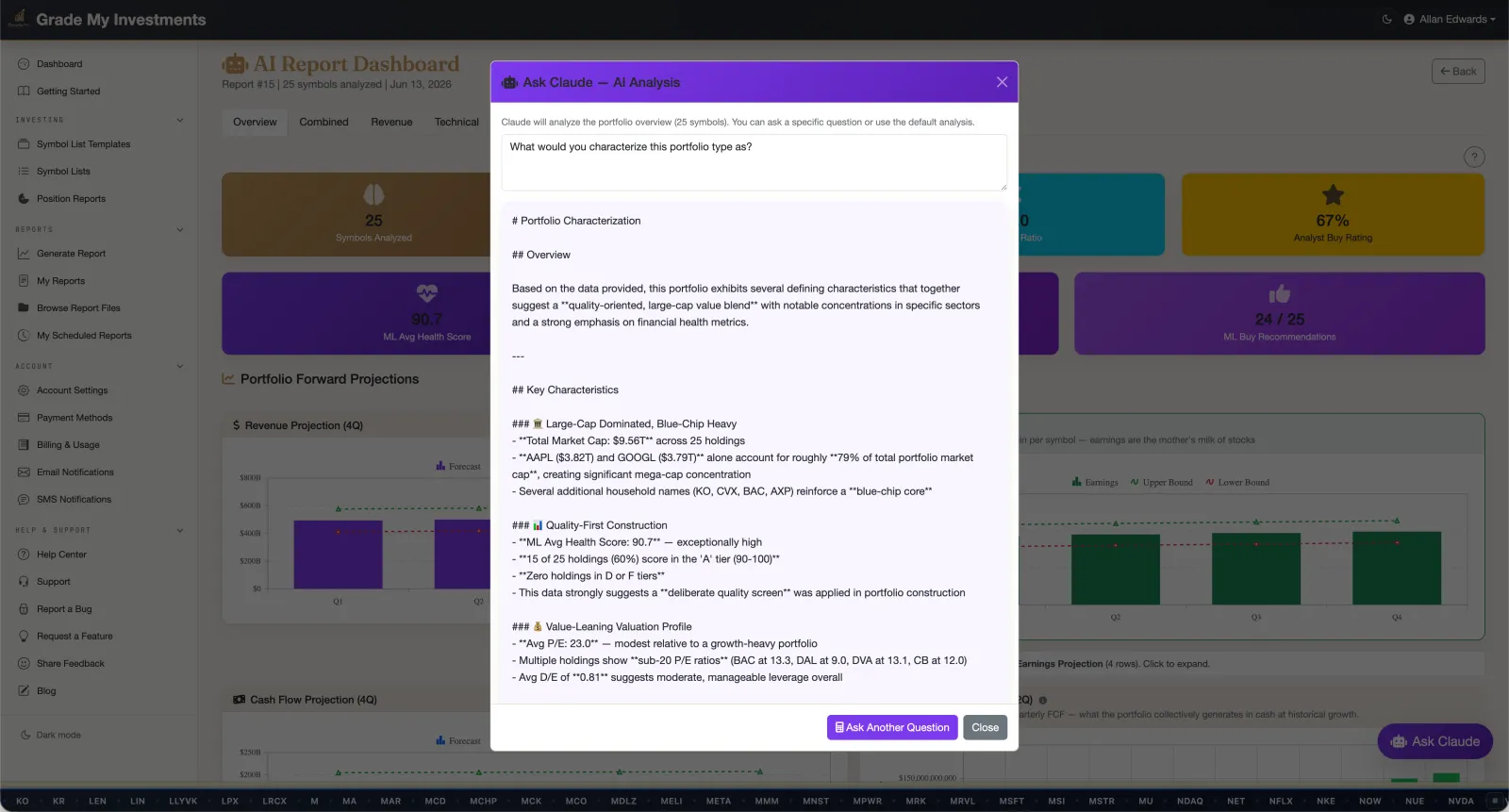Click the Payment Methods card icon
This screenshot has width=1509, height=812.
[24, 418]
